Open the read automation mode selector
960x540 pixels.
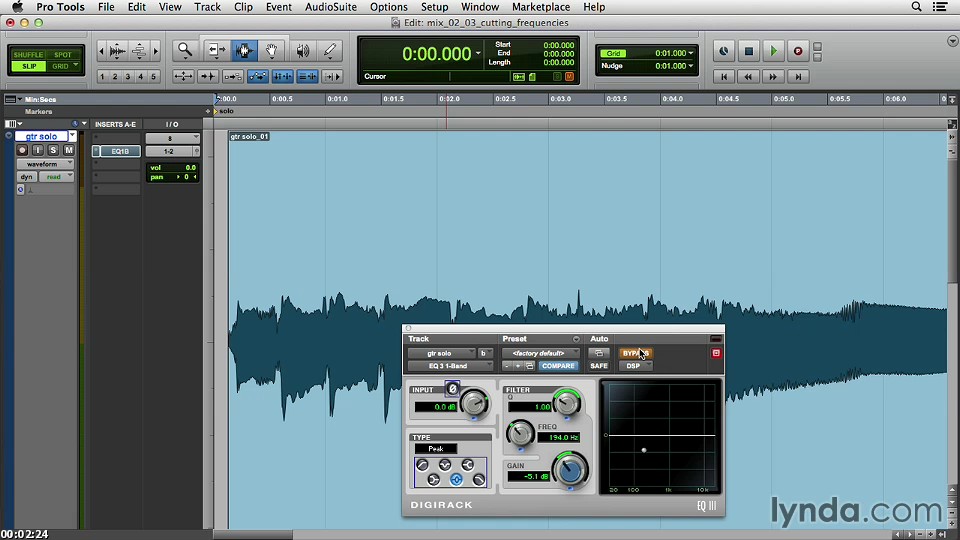[56, 177]
